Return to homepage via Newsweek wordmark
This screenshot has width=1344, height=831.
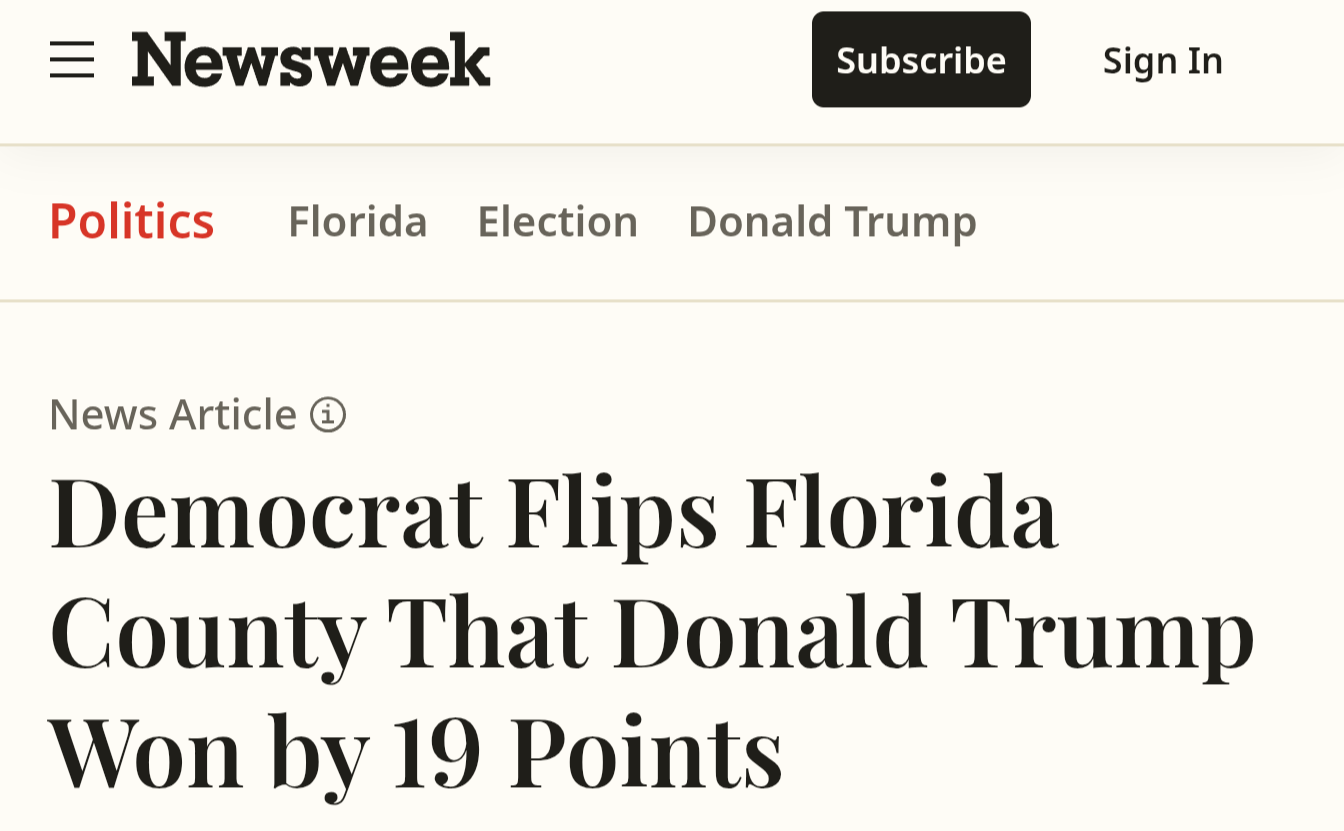[x=311, y=60]
